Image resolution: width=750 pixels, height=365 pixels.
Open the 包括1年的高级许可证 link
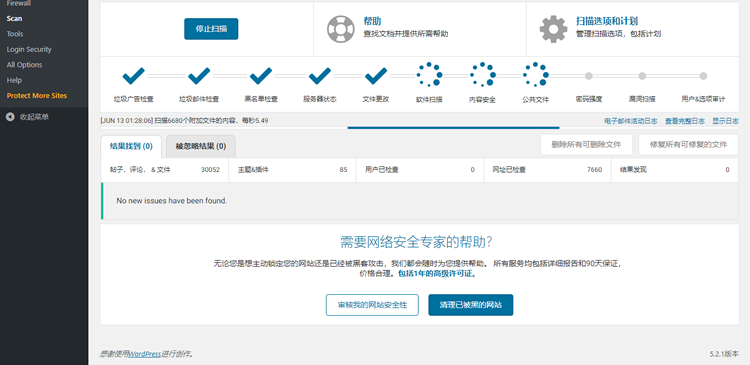point(438,274)
